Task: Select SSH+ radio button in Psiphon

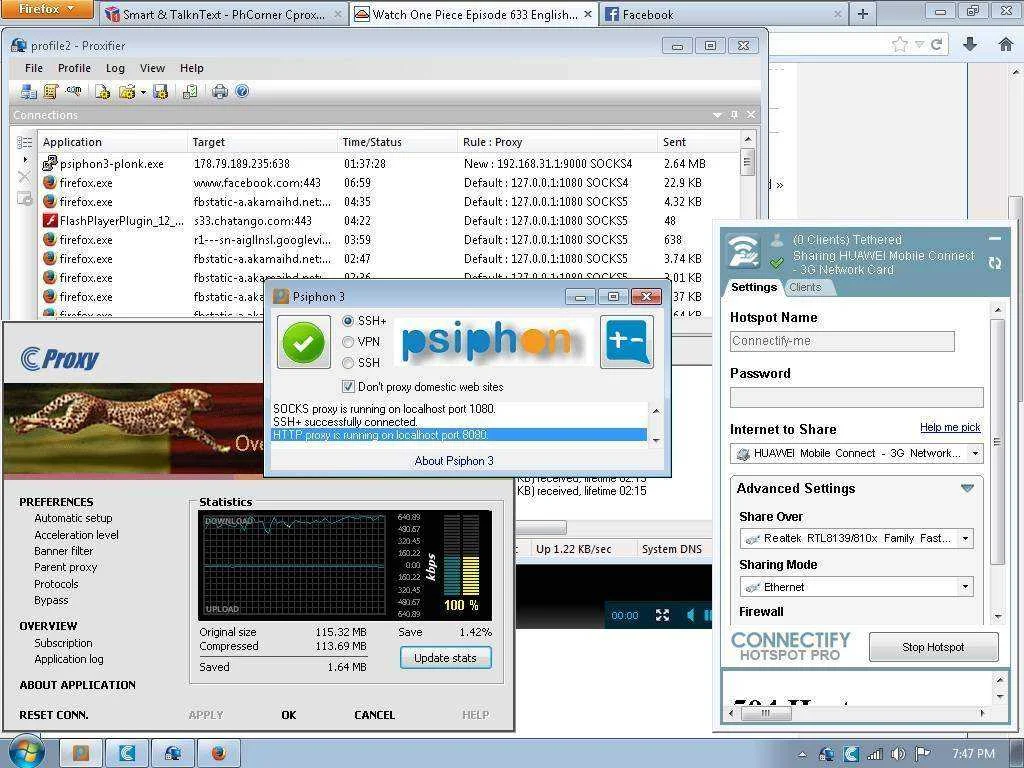Action: point(348,321)
